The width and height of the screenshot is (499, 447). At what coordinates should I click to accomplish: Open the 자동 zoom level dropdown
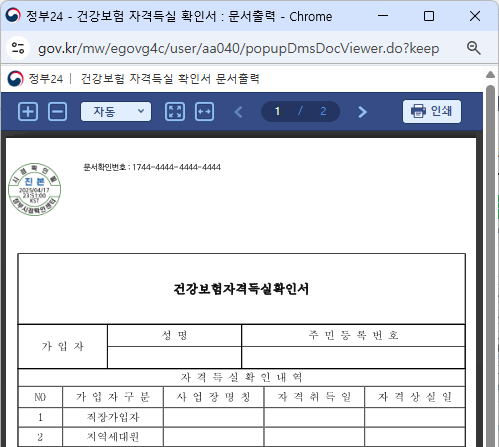coord(116,111)
